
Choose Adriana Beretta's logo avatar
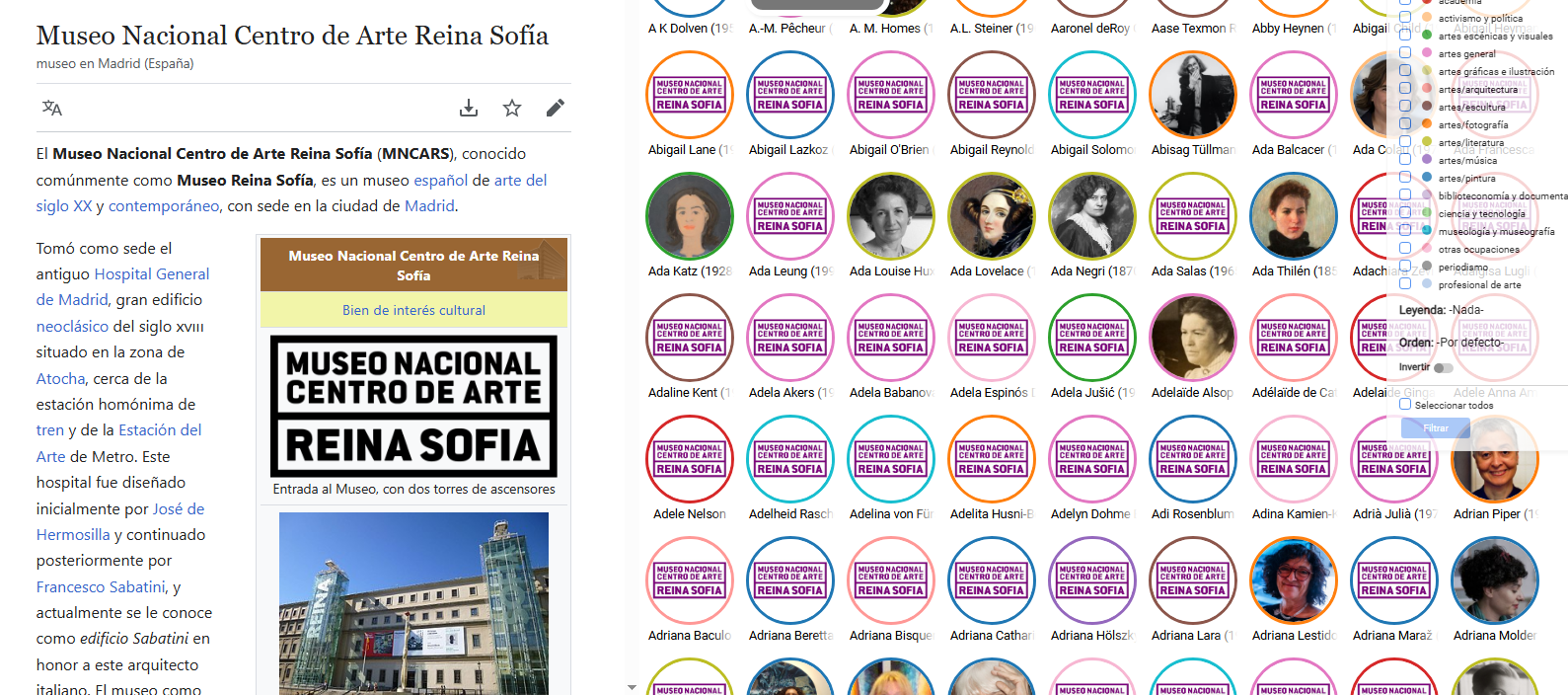click(x=790, y=580)
